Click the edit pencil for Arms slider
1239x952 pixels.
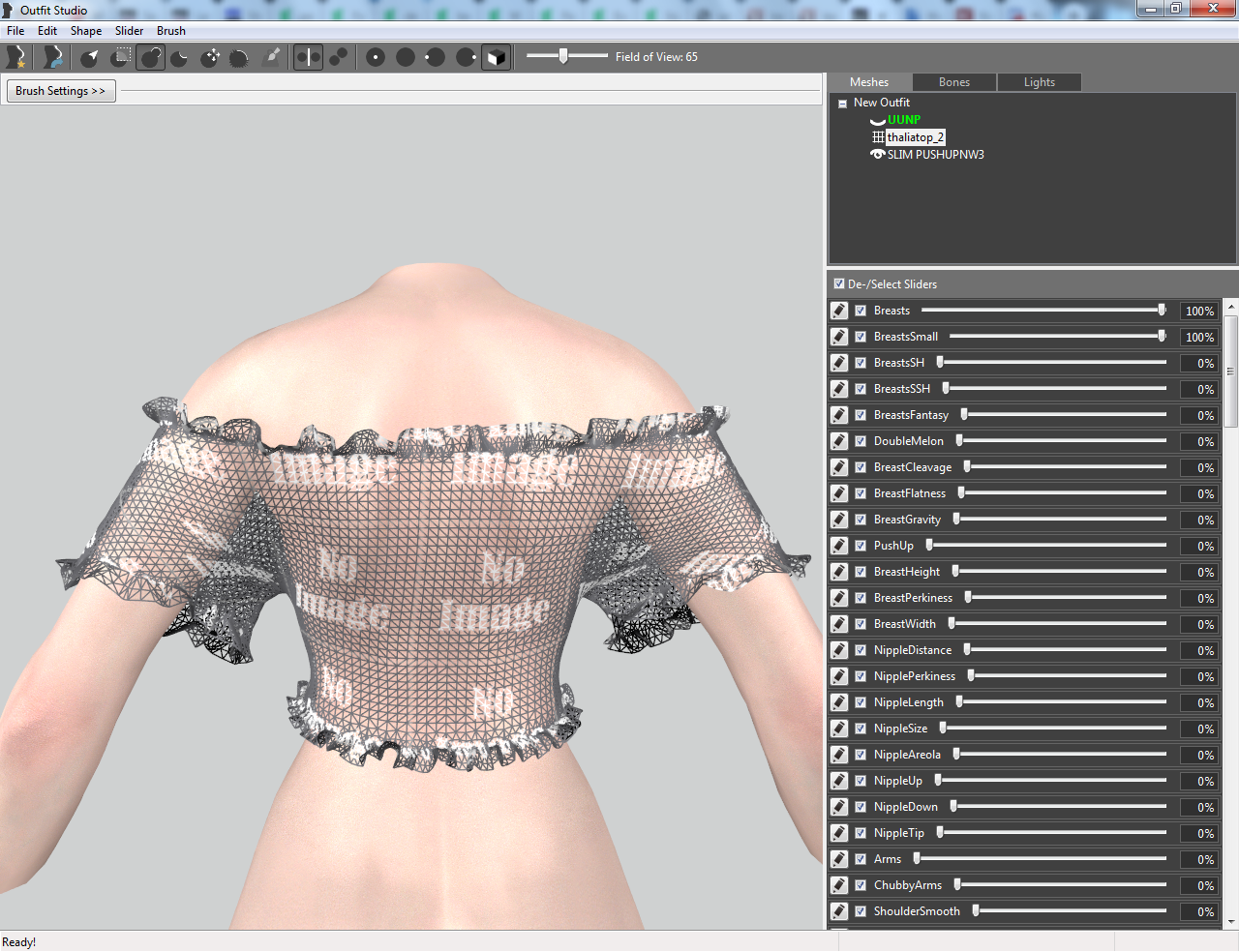pos(839,859)
